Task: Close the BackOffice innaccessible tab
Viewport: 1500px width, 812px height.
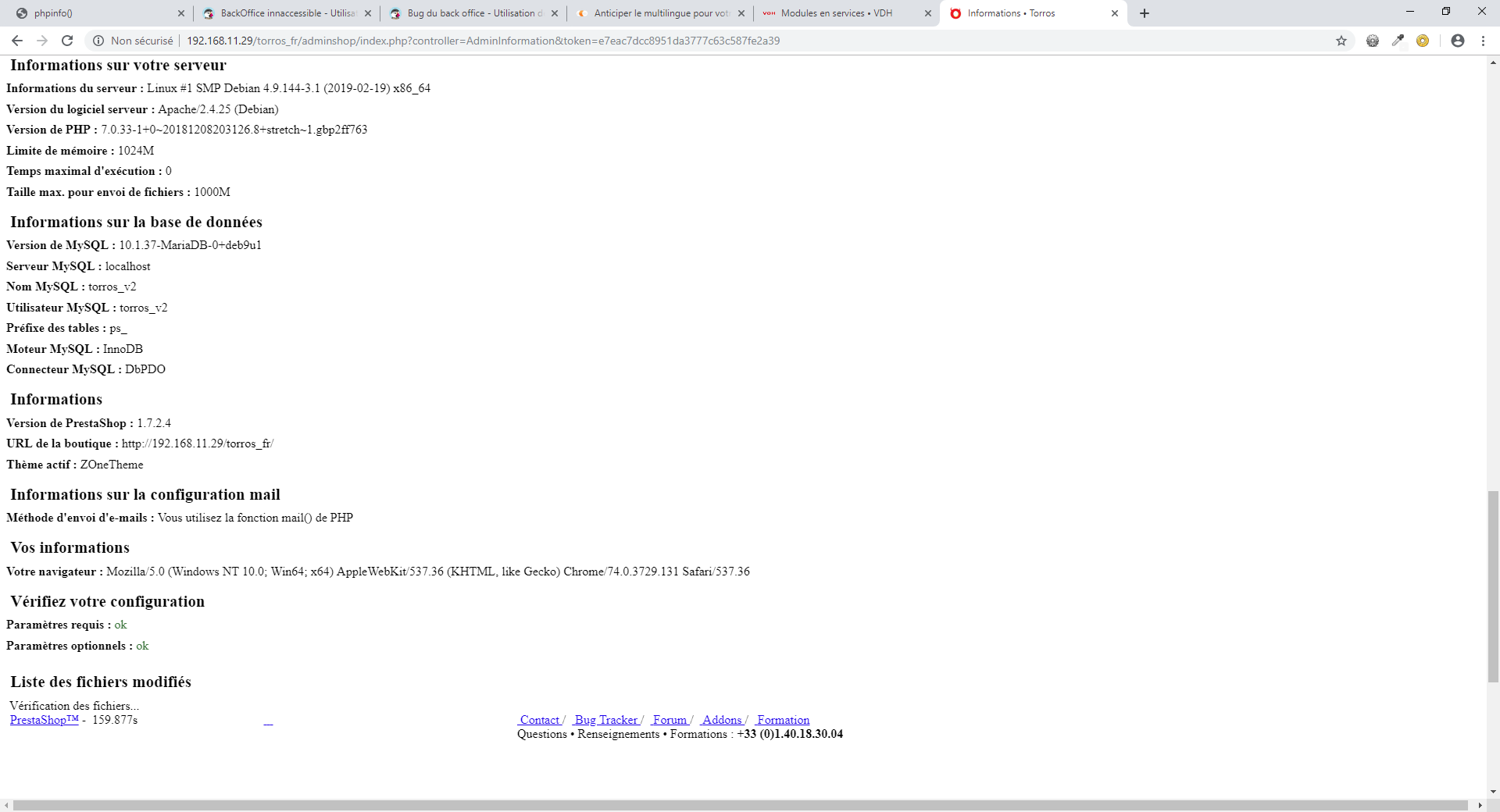Action: point(368,13)
